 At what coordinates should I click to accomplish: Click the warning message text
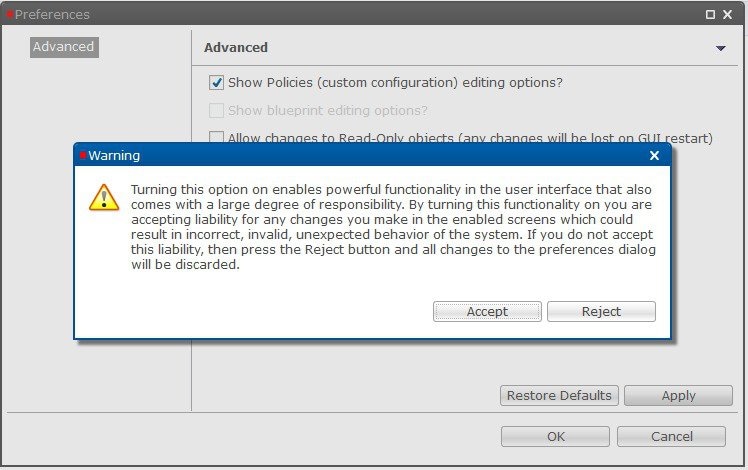click(393, 227)
